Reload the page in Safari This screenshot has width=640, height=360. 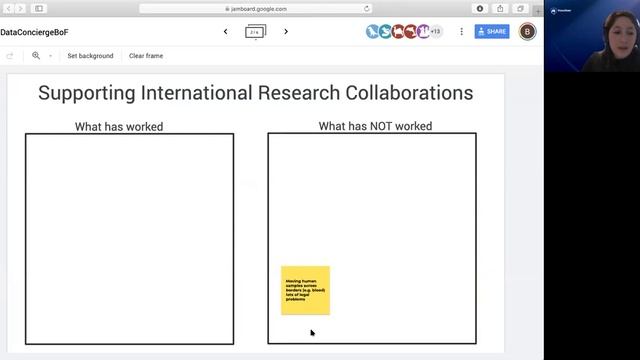coord(367,9)
